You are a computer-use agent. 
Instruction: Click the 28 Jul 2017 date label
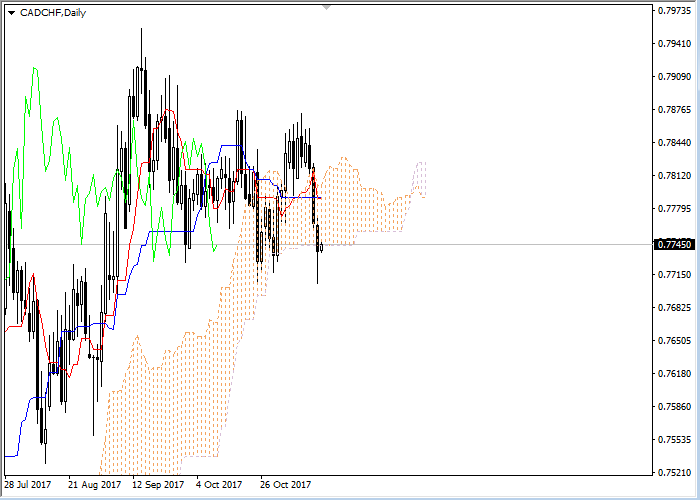click(28, 484)
